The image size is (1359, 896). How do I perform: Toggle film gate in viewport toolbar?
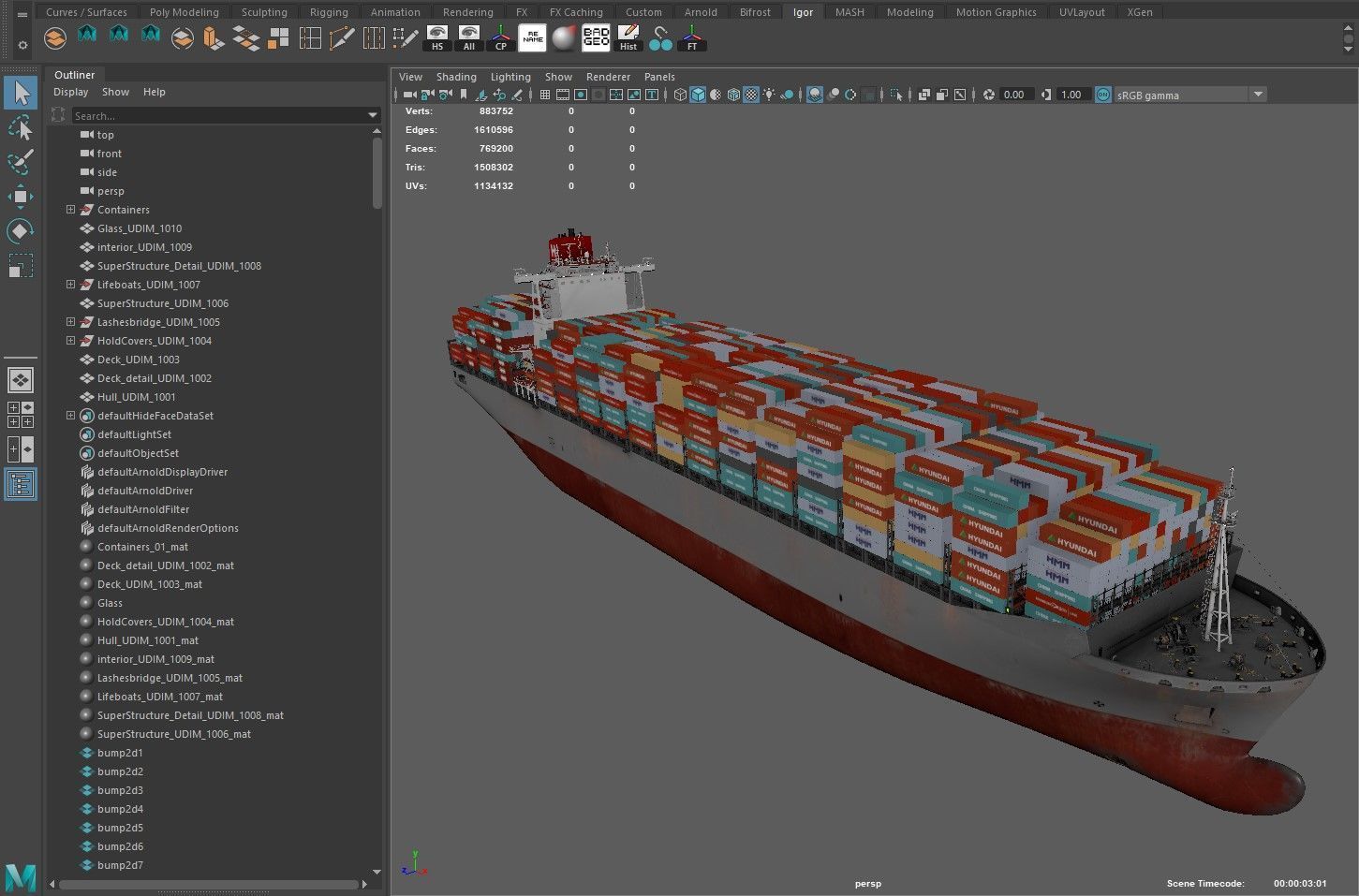(563, 95)
